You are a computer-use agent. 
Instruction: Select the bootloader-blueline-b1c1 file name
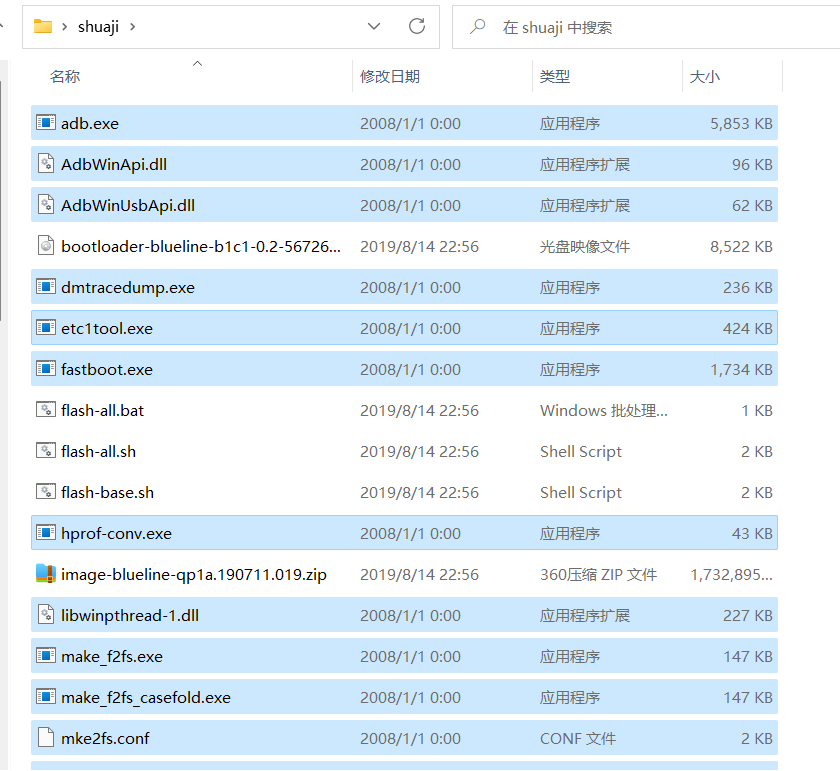(x=201, y=246)
